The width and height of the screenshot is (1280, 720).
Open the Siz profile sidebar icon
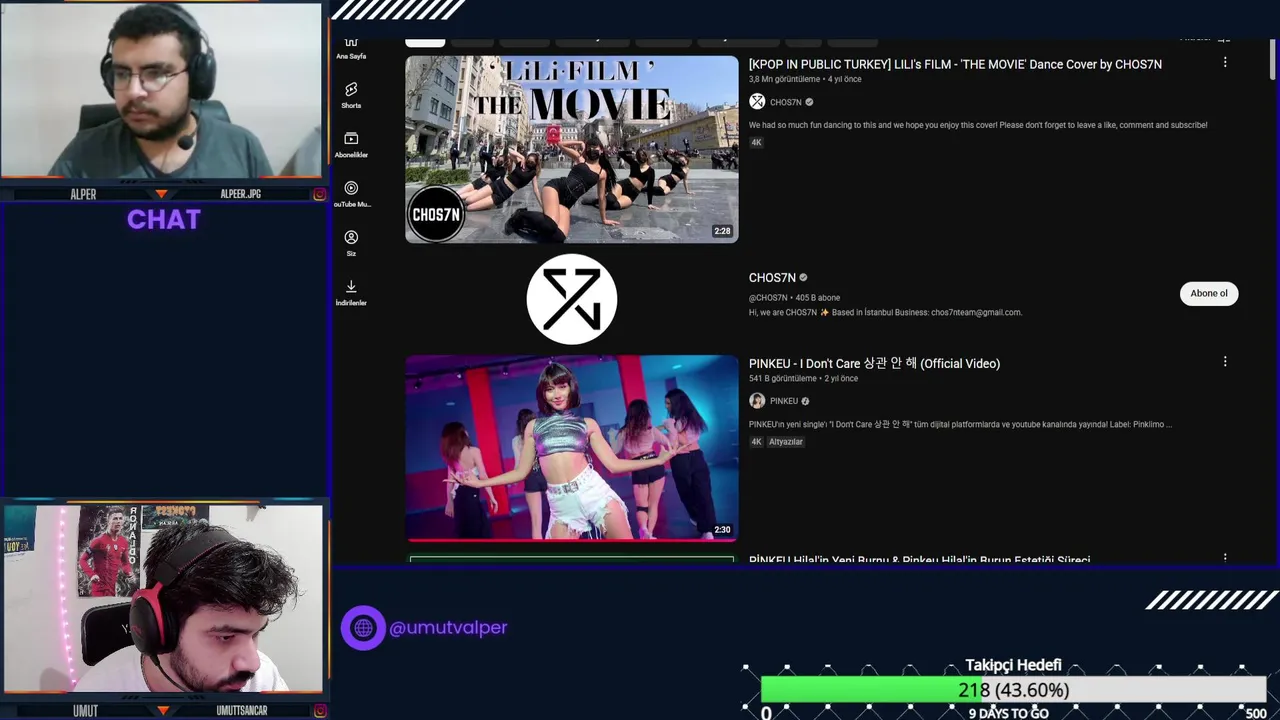[x=351, y=243]
